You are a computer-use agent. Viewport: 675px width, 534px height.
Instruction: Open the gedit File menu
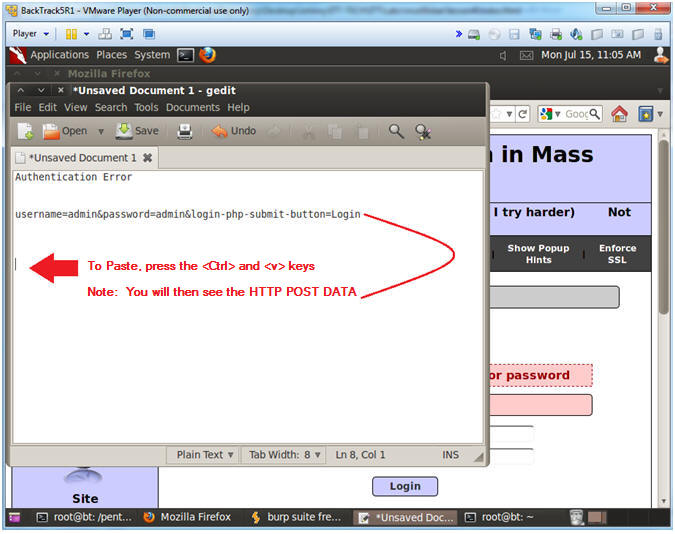pyautogui.click(x=22, y=107)
